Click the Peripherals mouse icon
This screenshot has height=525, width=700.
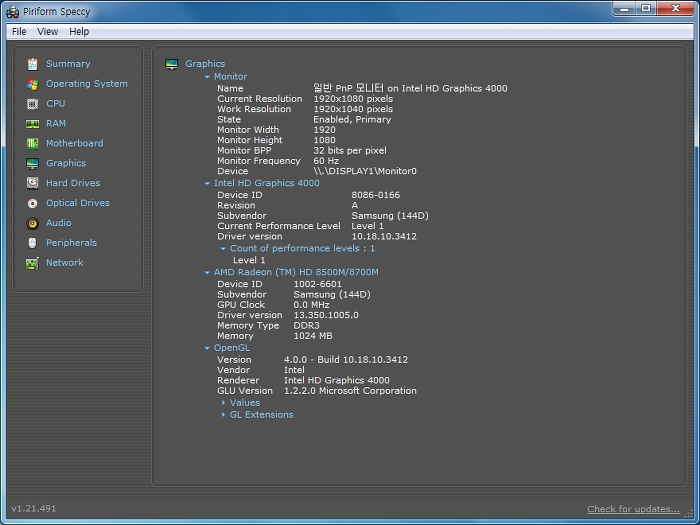(32, 243)
